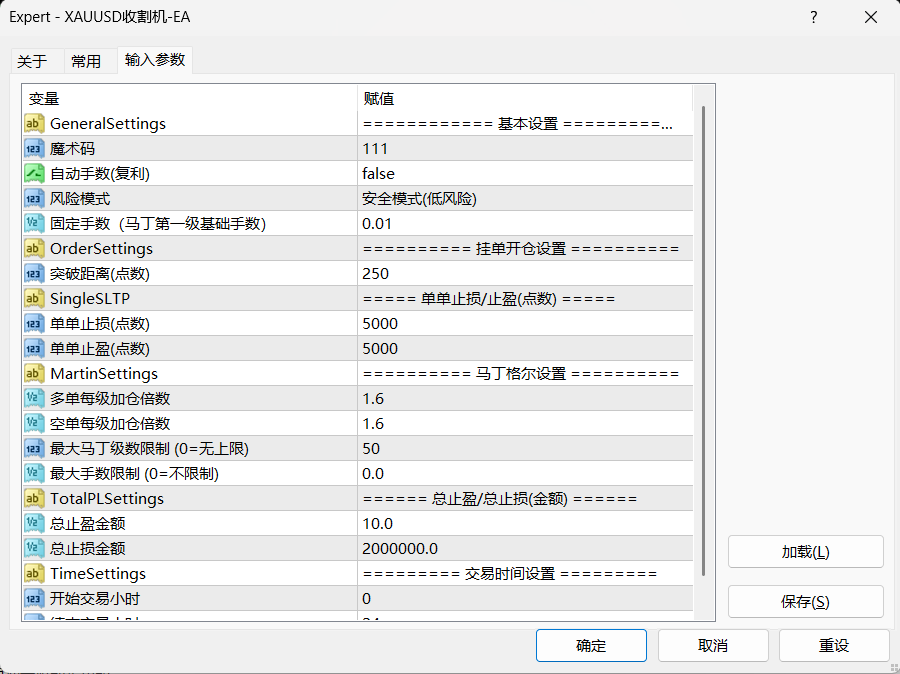Click the 保存(S) button
The height and width of the screenshot is (674, 900).
coord(805,602)
